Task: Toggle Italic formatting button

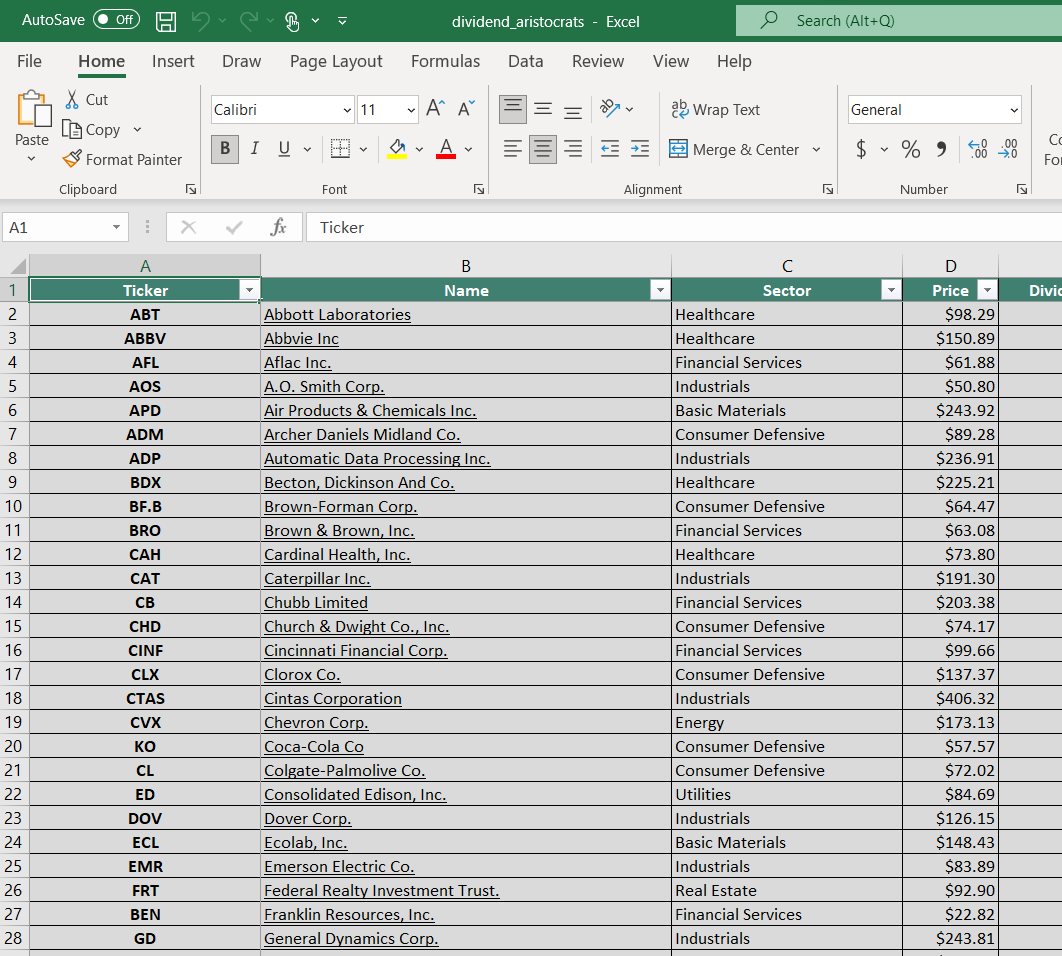Action: tap(254, 149)
